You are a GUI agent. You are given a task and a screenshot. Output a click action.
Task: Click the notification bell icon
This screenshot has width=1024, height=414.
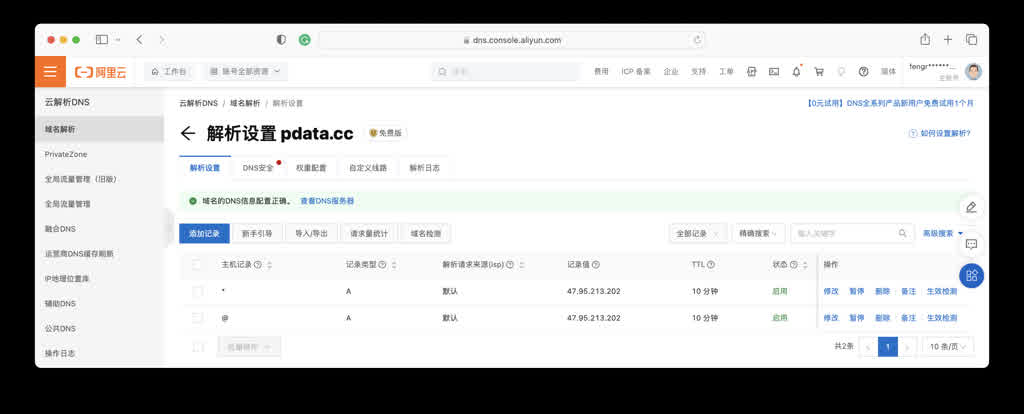(796, 72)
